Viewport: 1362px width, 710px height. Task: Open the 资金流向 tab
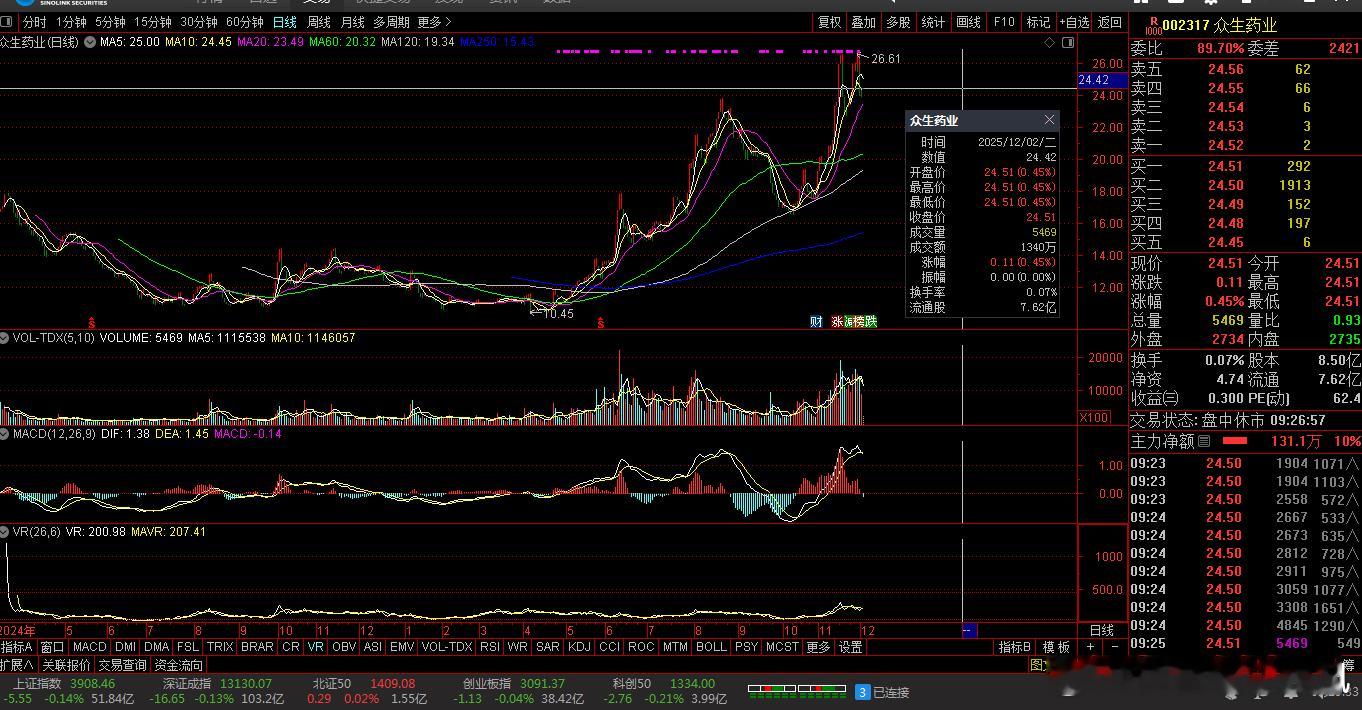point(179,665)
